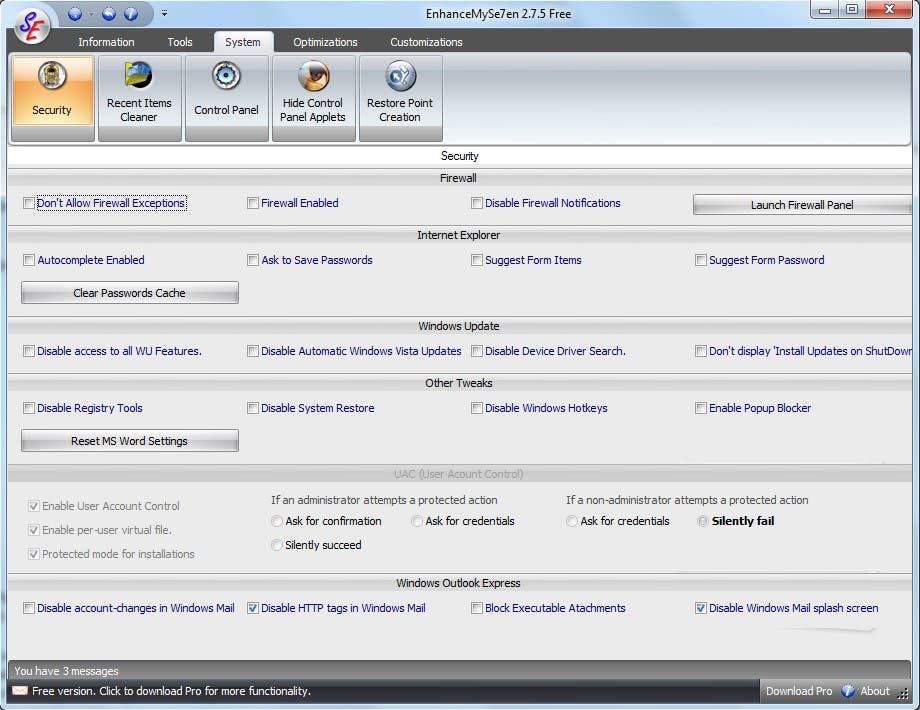920x710 pixels.
Task: Open Recent Items Cleaner
Action: pos(139,98)
